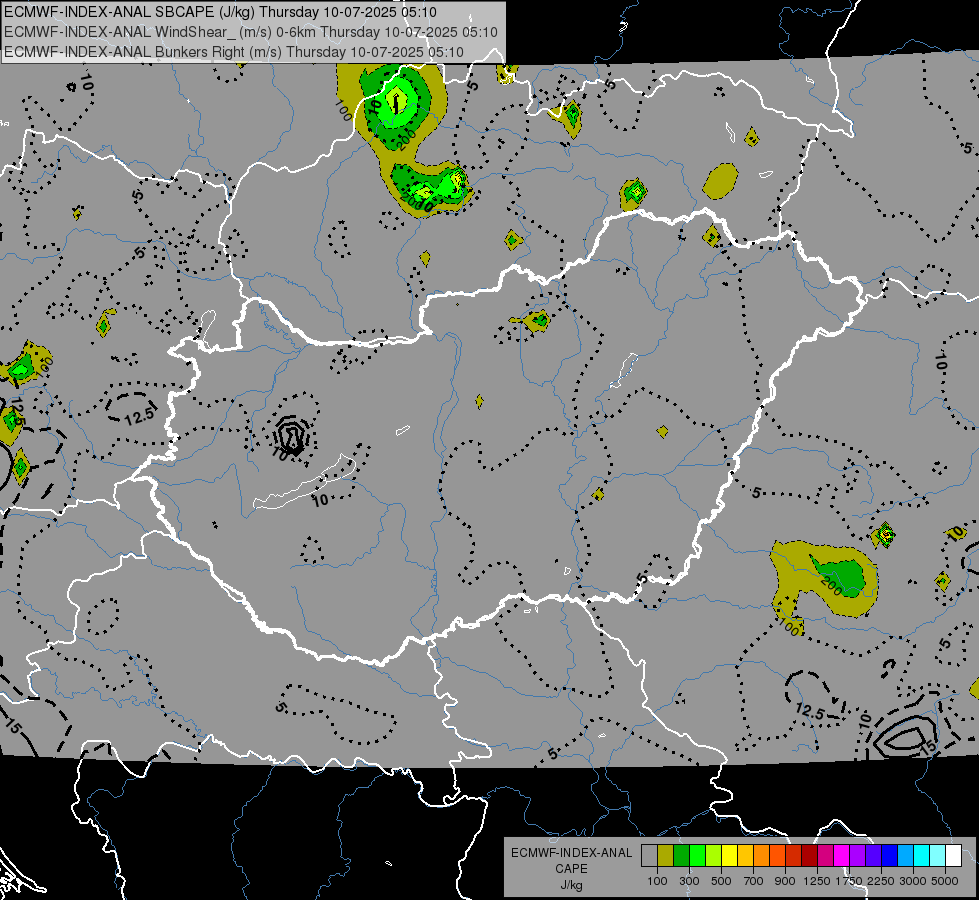Click the '1750' legend value label

coord(849,881)
